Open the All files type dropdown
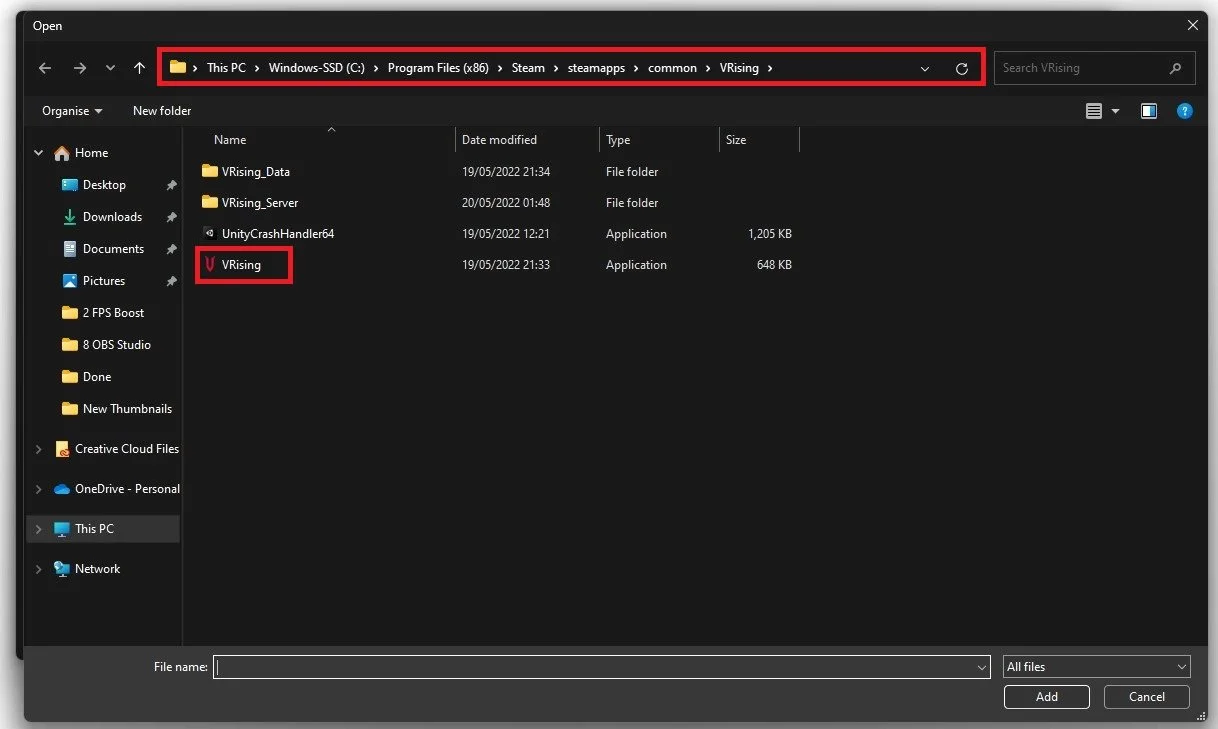The image size is (1218, 729). click(1097, 667)
